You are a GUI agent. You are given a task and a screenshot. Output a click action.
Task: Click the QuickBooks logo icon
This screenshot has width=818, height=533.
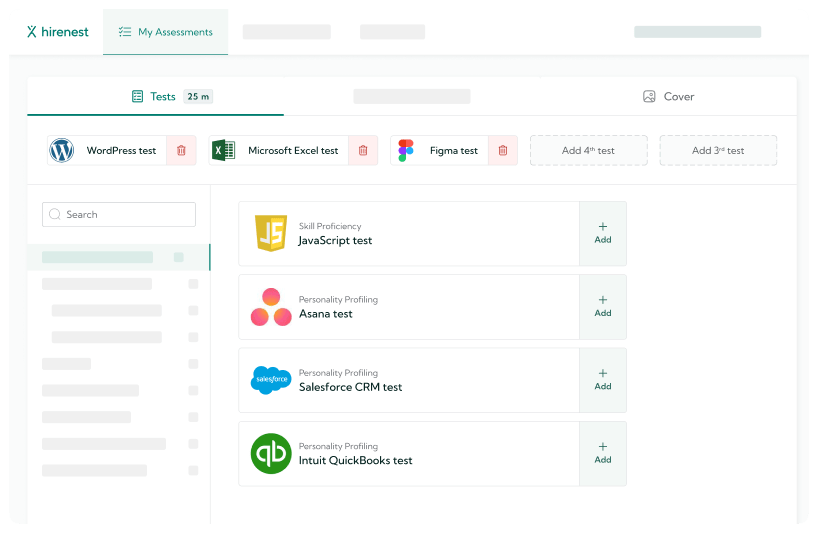click(x=271, y=453)
